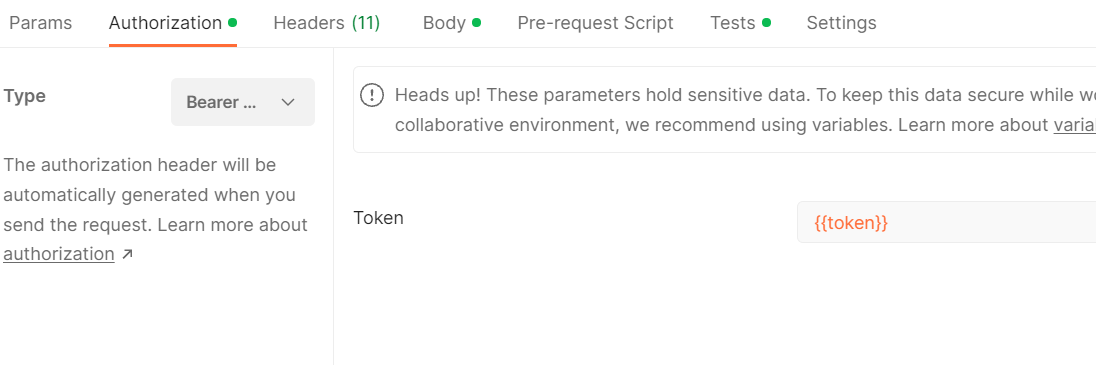Open the request Settings tab

pyautogui.click(x=842, y=23)
